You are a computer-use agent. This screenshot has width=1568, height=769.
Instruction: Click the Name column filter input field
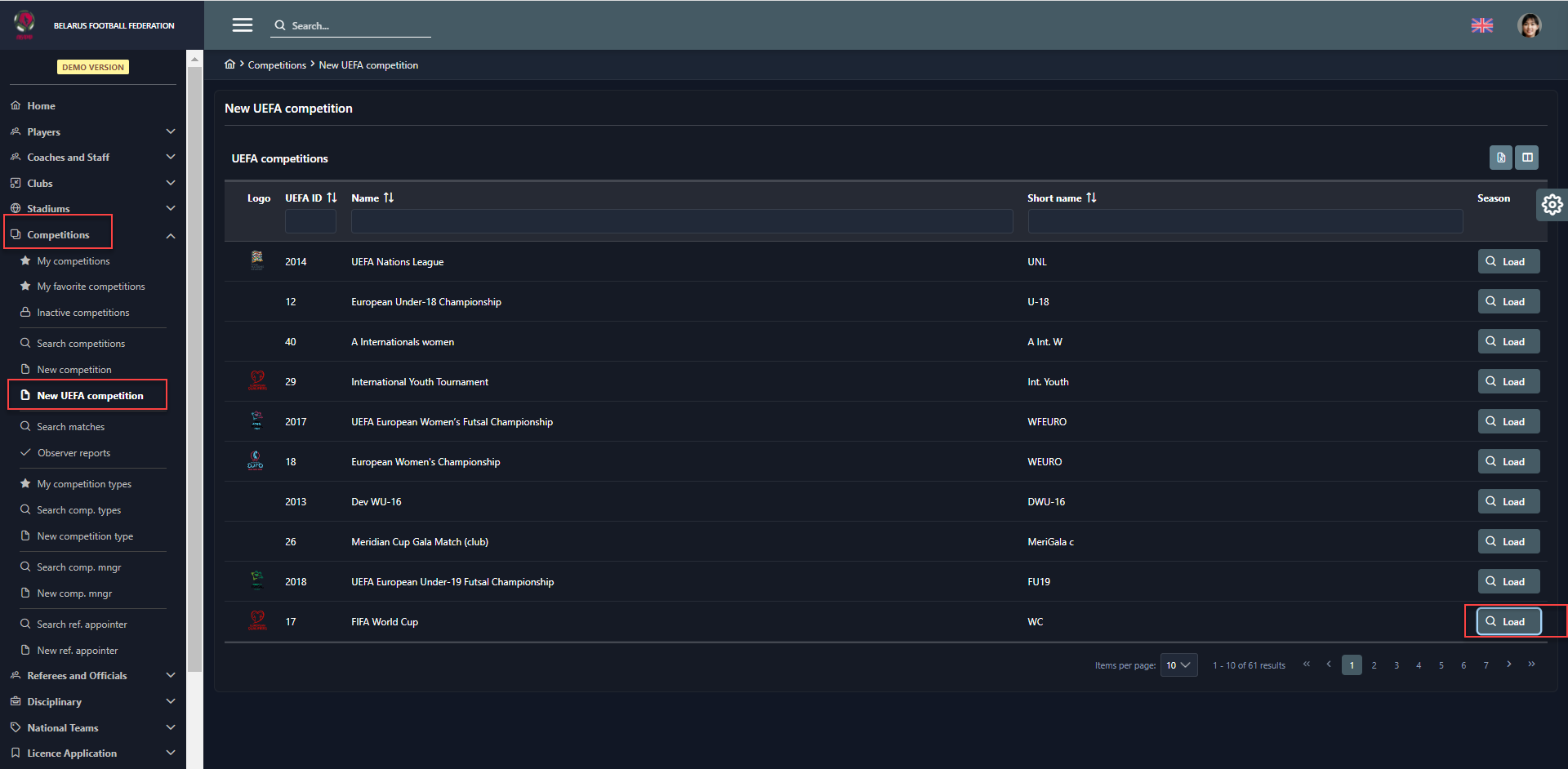pyautogui.click(x=681, y=221)
